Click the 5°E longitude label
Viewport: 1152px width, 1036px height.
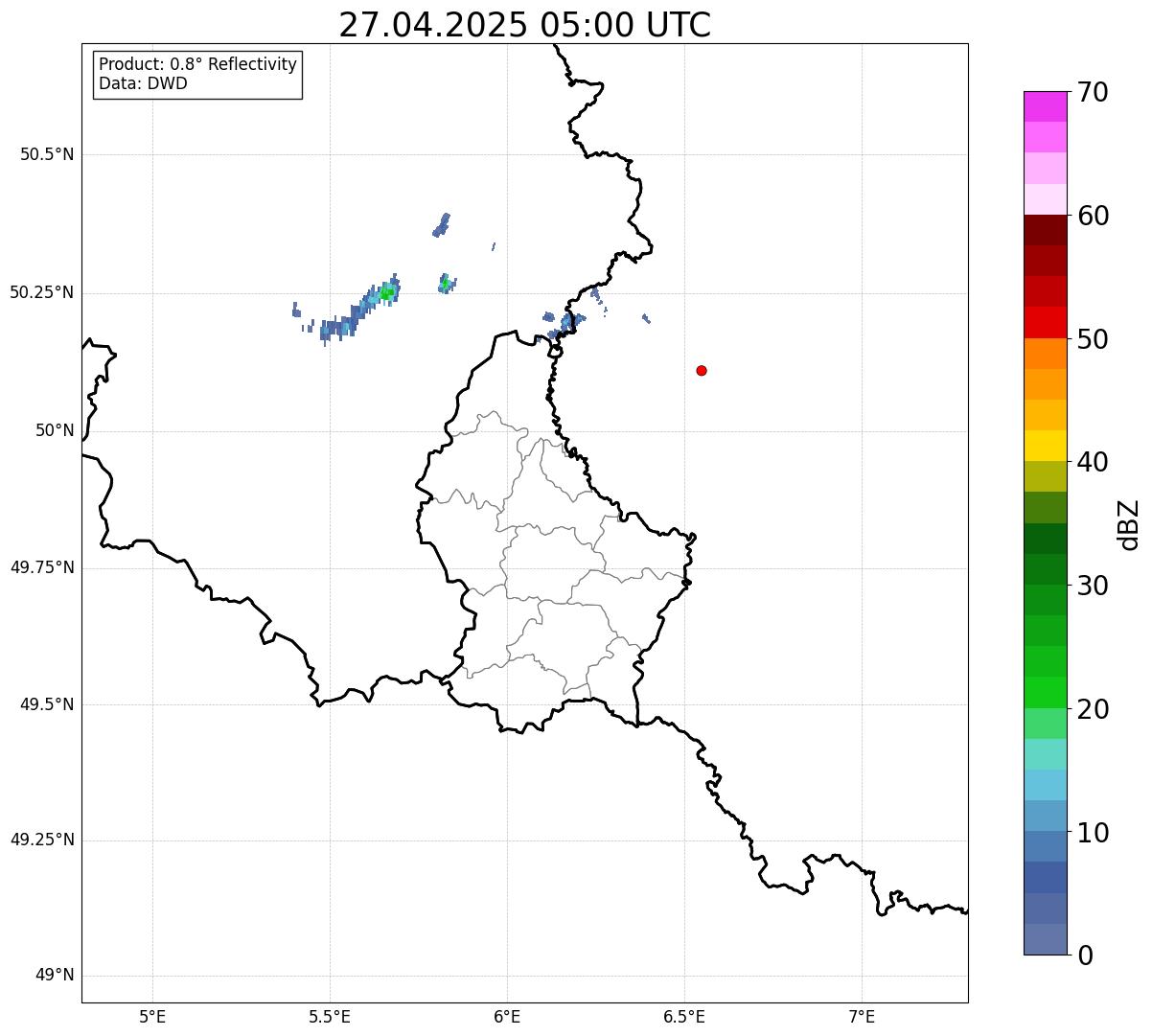[152, 1017]
